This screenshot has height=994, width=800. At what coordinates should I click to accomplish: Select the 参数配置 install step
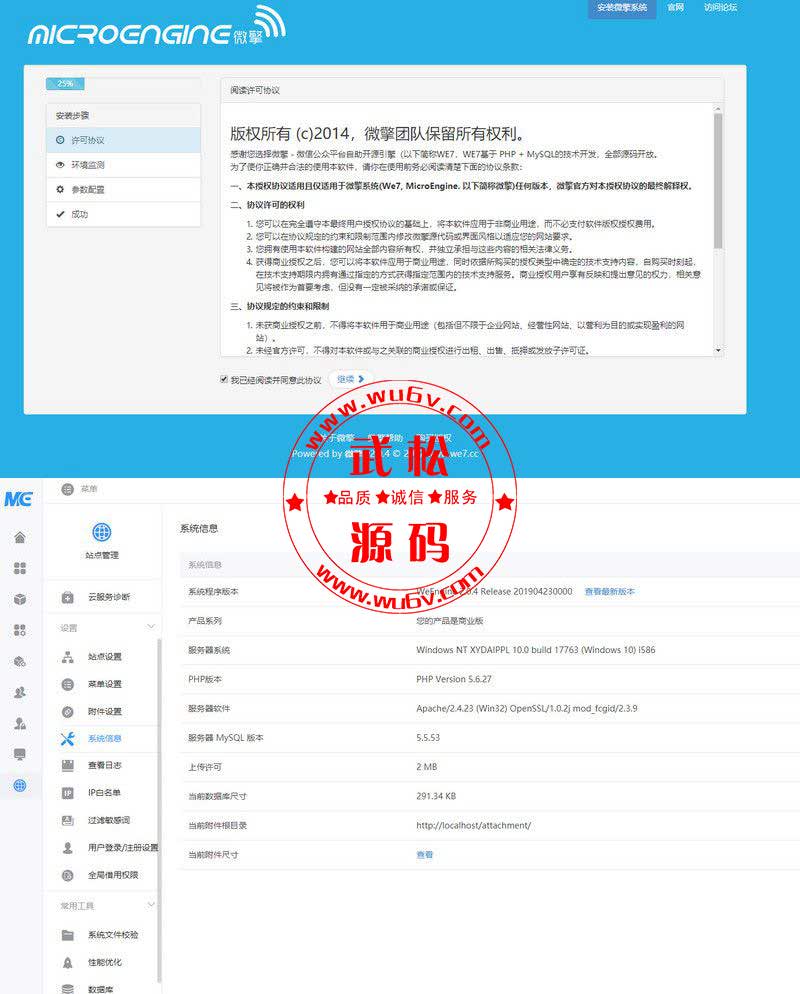pos(124,190)
